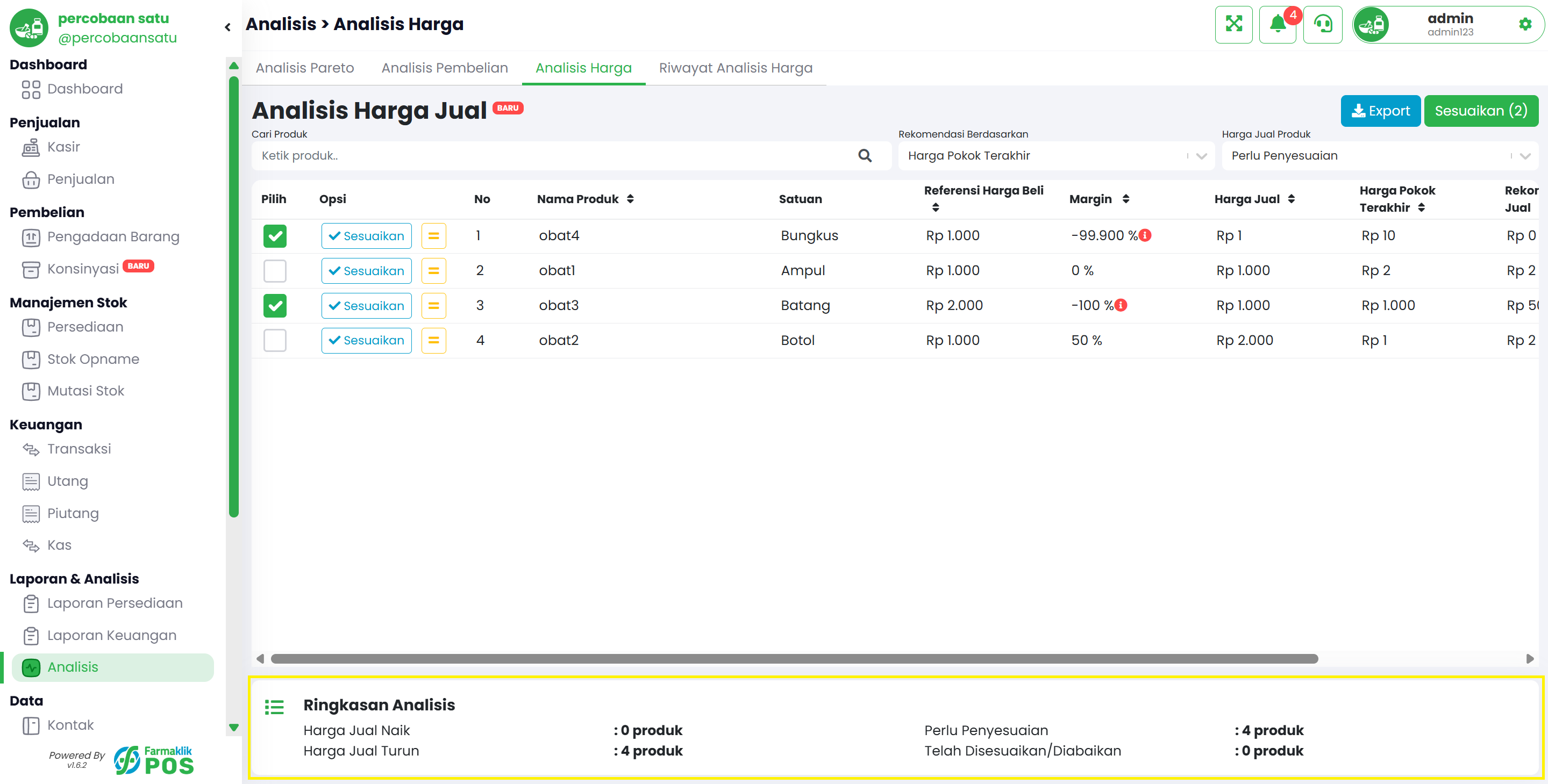Click table scrollbar right arrow
This screenshot has height=784, width=1548.
[x=1530, y=659]
